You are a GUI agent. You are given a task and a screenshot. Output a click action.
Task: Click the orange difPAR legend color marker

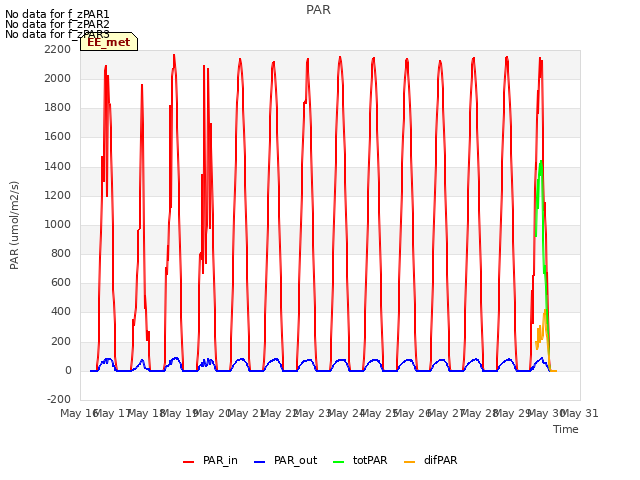409,462
